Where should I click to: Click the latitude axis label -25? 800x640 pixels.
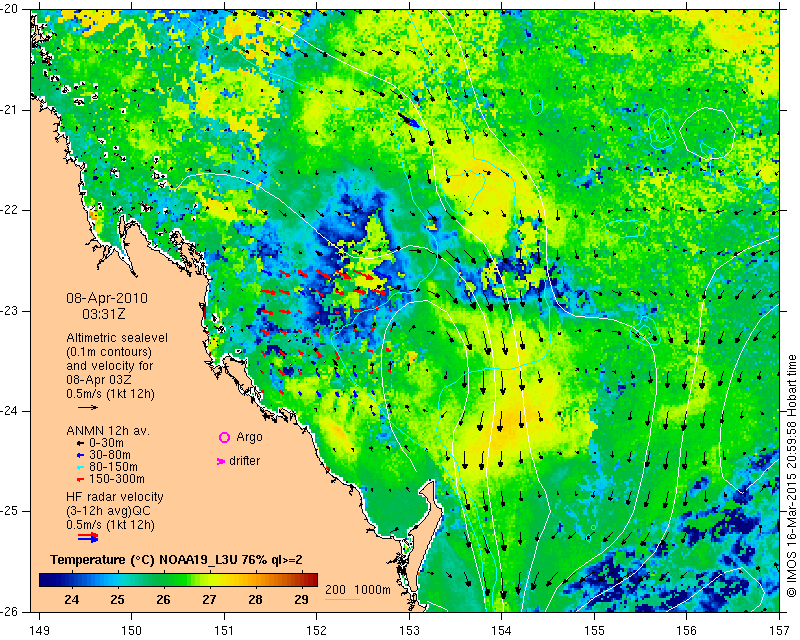9,511
